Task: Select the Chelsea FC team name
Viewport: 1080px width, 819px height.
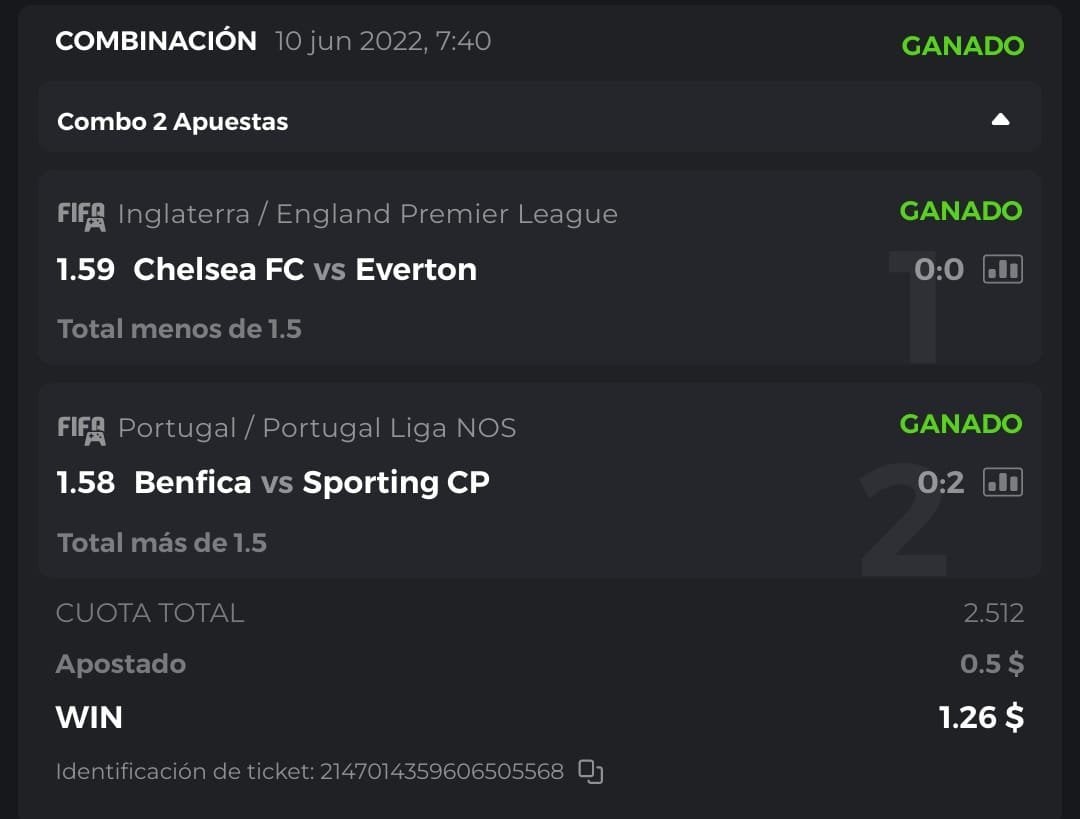Action: 218,269
